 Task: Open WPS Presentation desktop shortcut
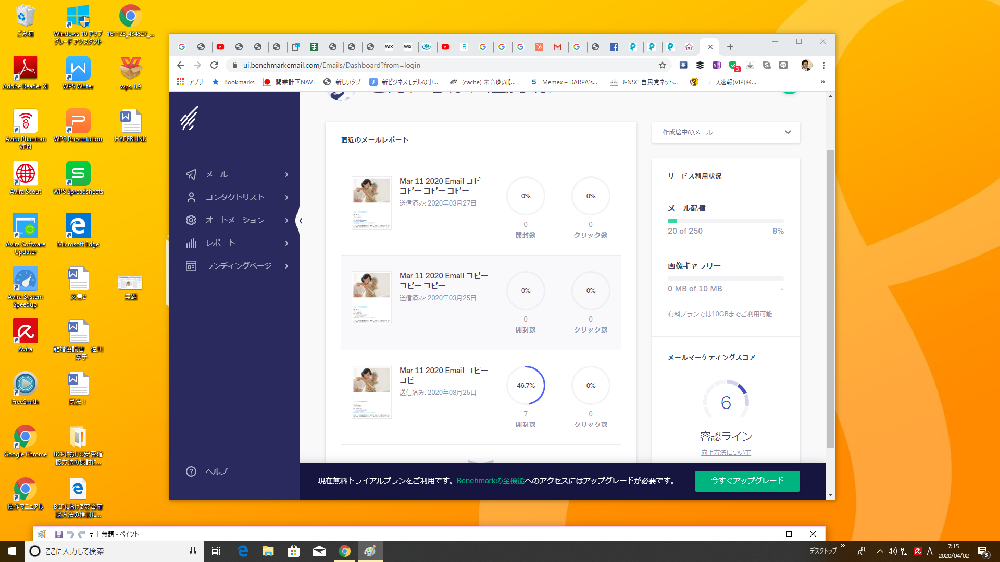pyautogui.click(x=78, y=126)
